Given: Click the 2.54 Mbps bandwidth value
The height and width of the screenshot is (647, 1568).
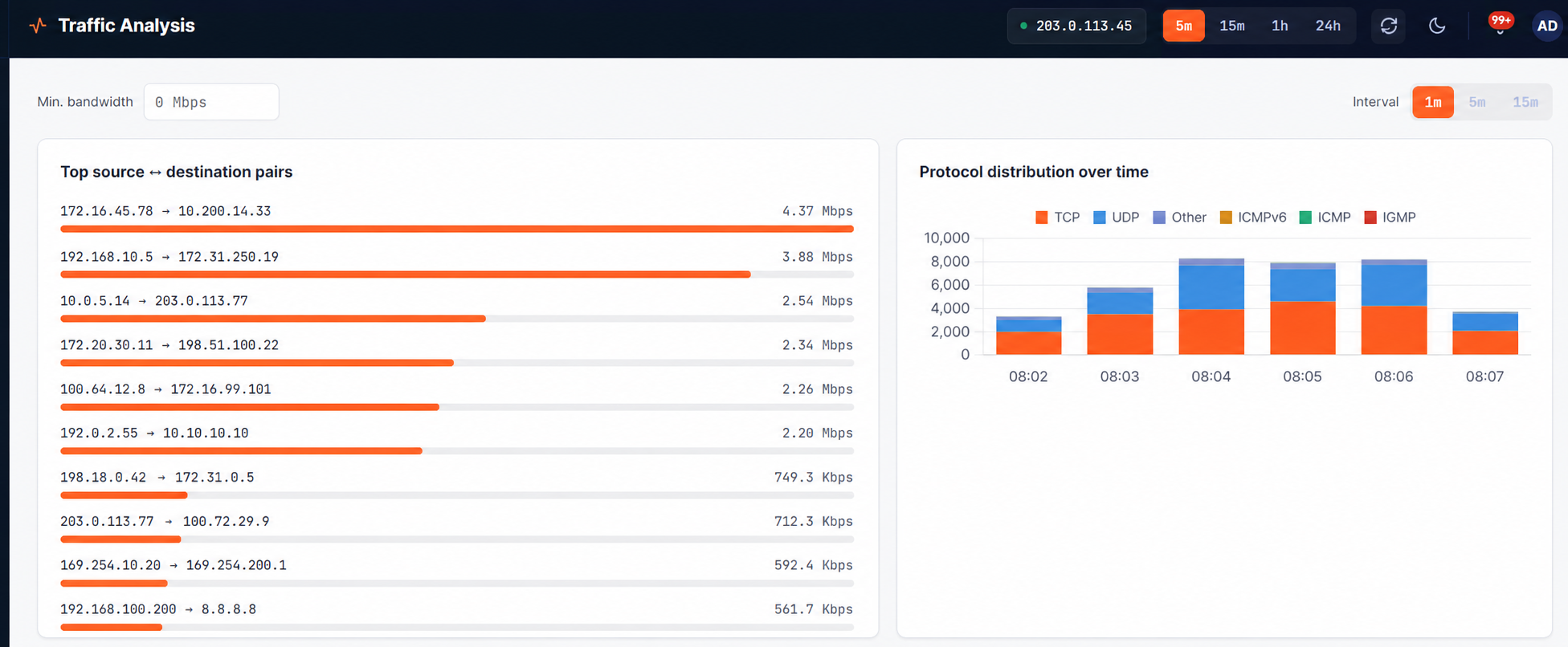Looking at the screenshot, I should tap(818, 301).
